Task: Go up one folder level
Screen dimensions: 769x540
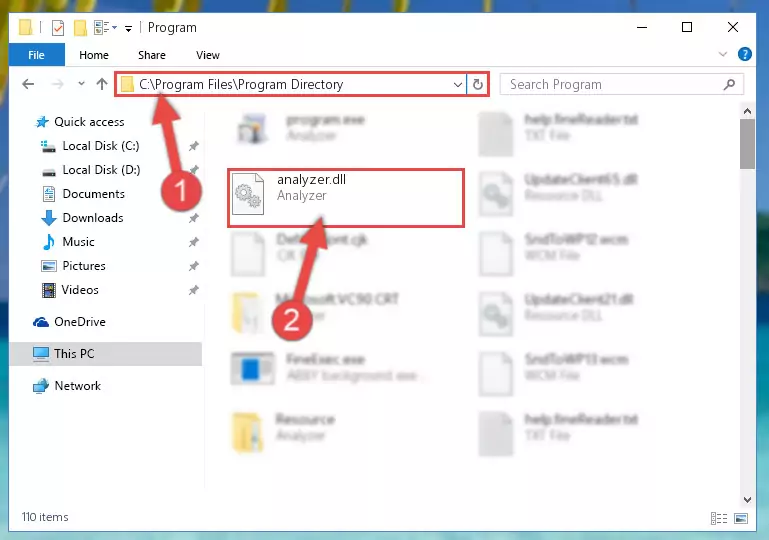Action: coord(102,84)
